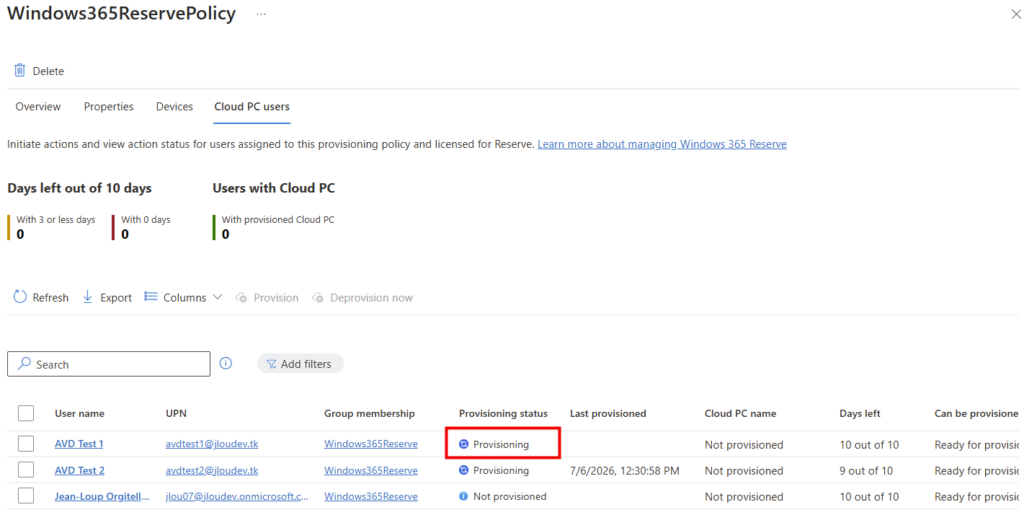Click in the Search input field
Screen dimensions: 1024x515
(109, 364)
